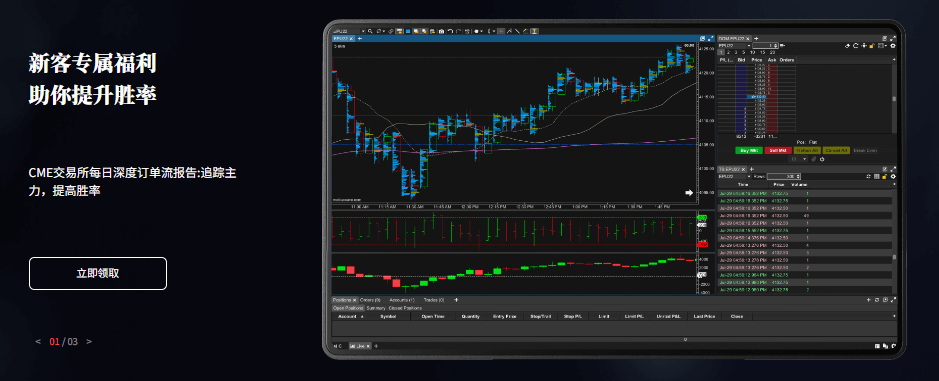Toggle the DOM lock icon
Viewport: 939px width, 381px height.
coord(872,46)
